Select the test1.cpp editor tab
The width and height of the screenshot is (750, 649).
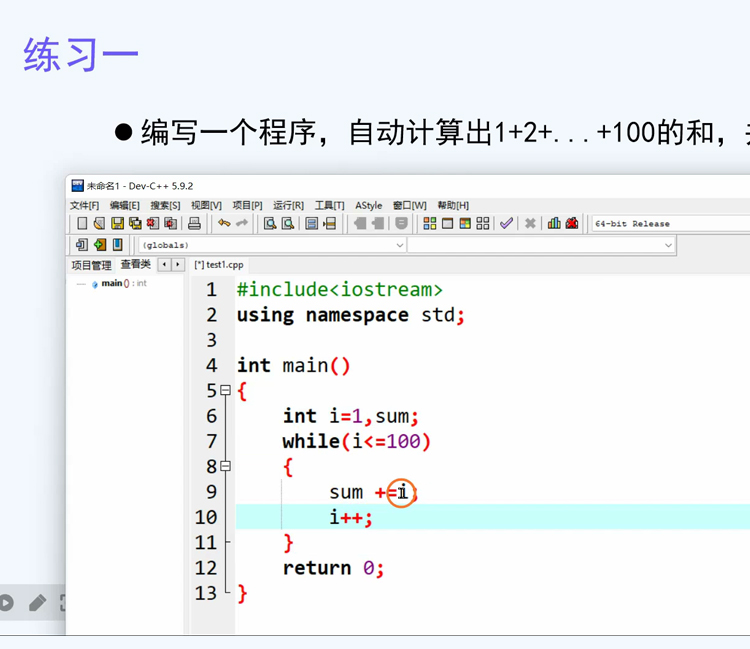(x=219, y=265)
